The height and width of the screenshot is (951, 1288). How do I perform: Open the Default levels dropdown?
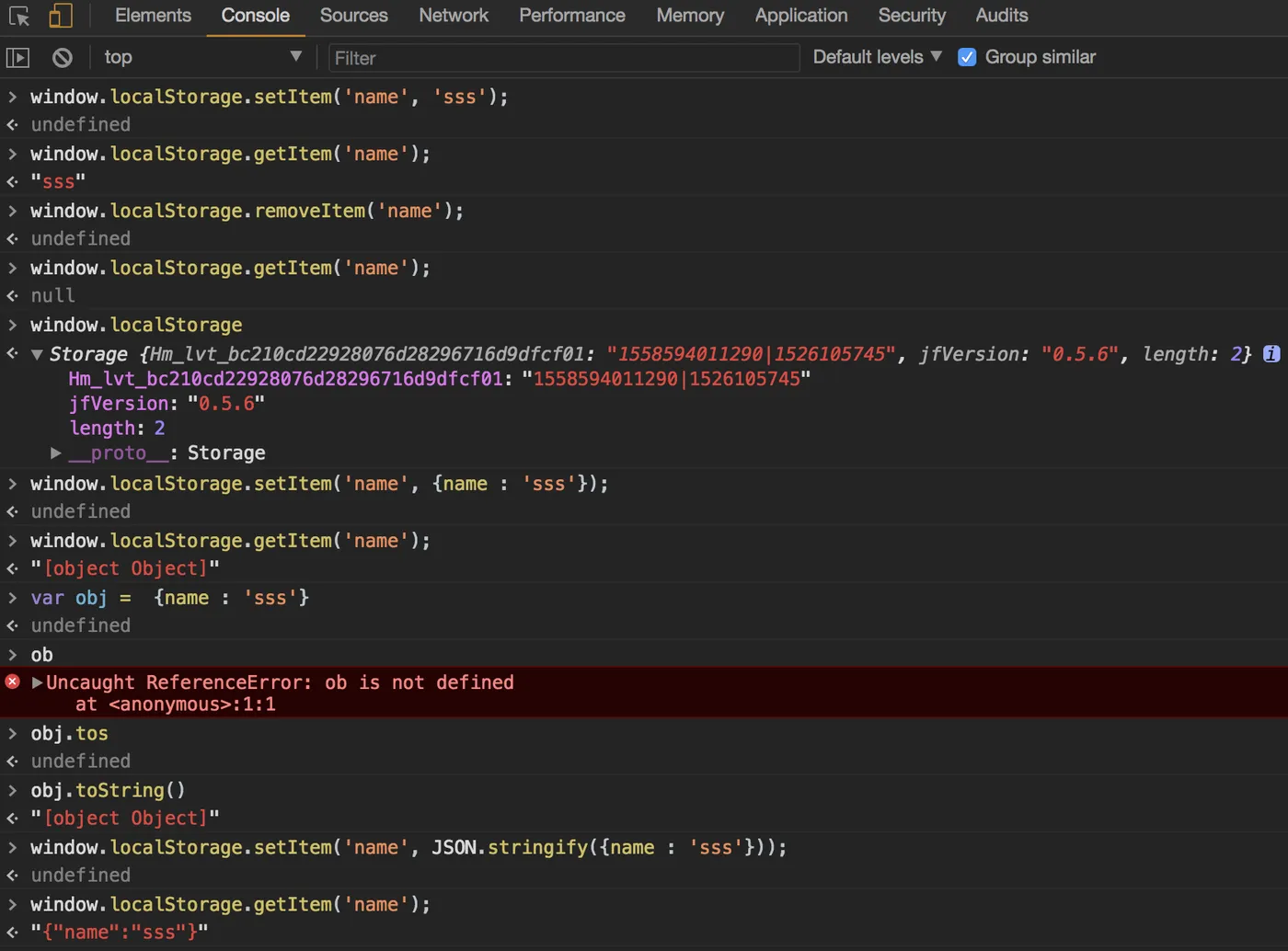click(877, 57)
